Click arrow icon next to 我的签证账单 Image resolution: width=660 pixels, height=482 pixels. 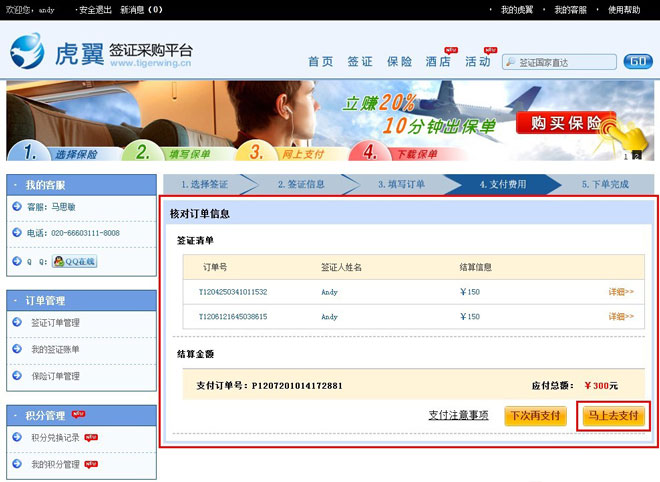(x=17, y=349)
